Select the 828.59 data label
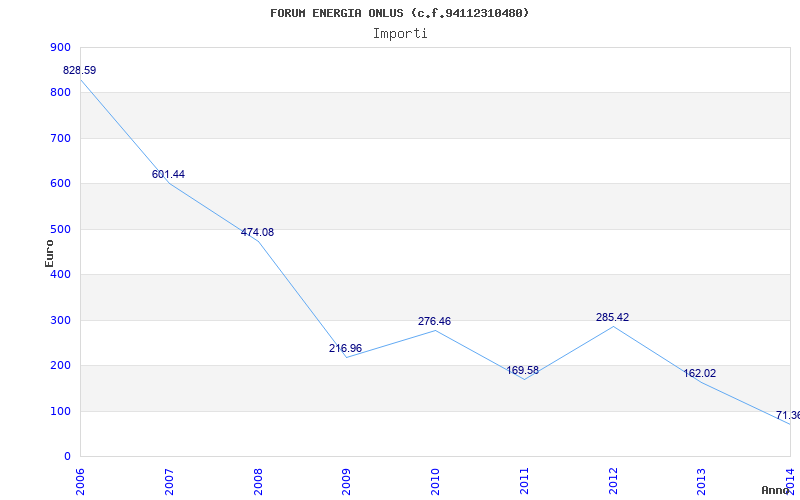The width and height of the screenshot is (800, 500). point(80,70)
